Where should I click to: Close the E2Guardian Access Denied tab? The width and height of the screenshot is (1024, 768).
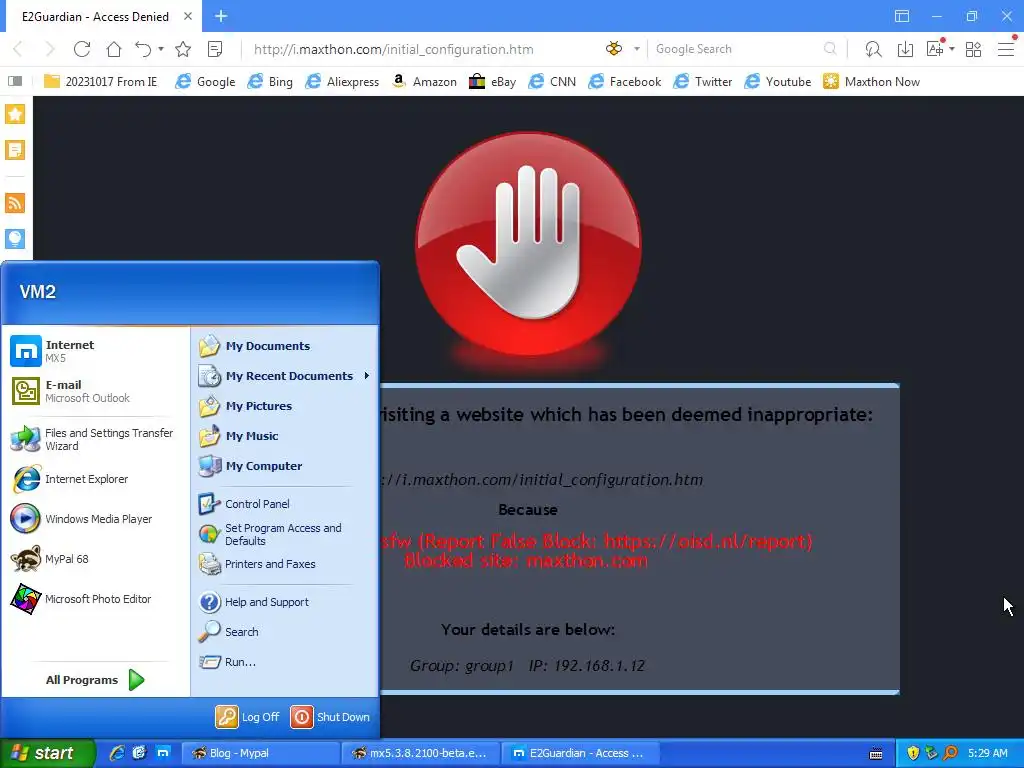tap(188, 16)
